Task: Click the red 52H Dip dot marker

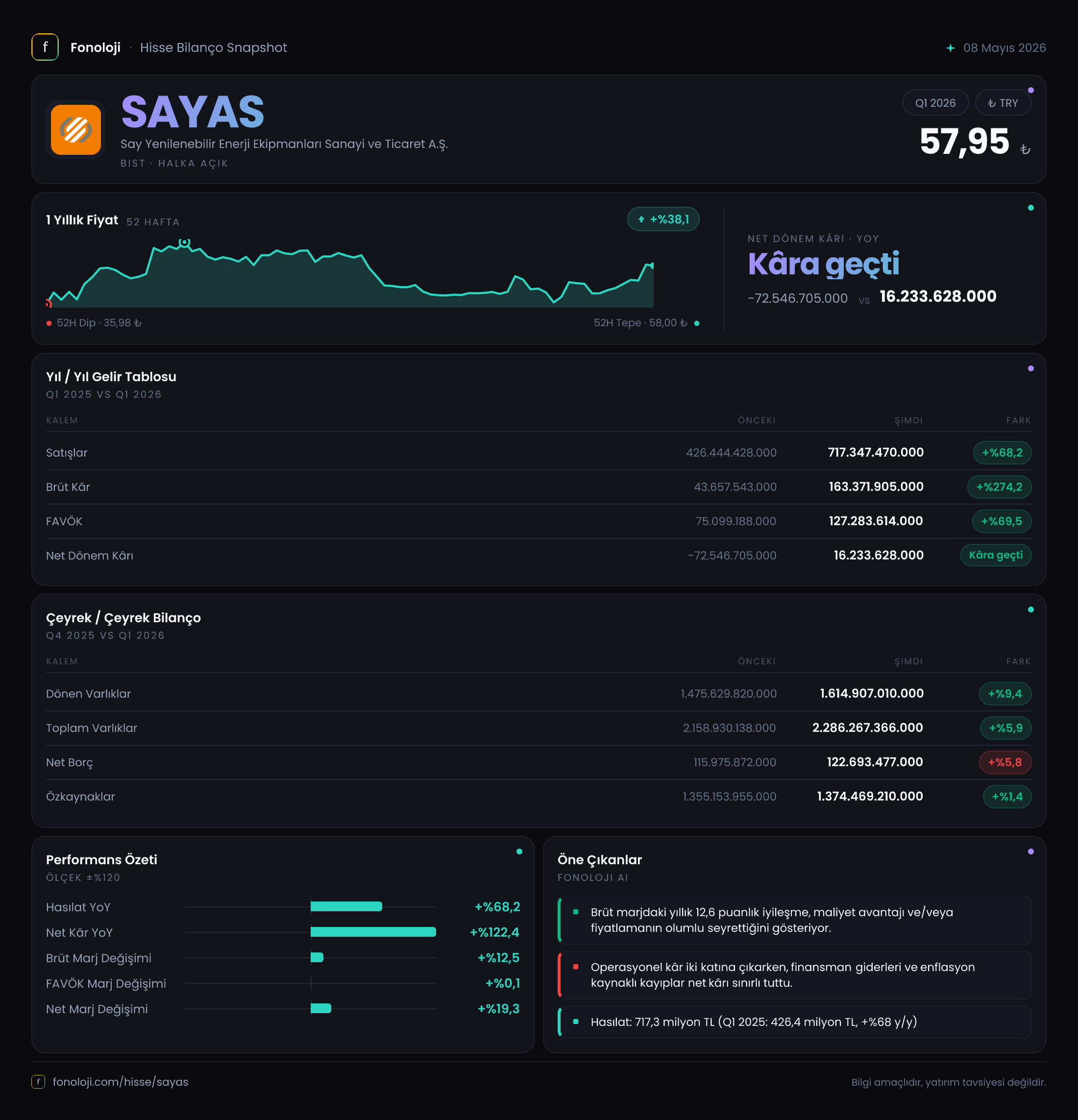Action: pos(49,323)
